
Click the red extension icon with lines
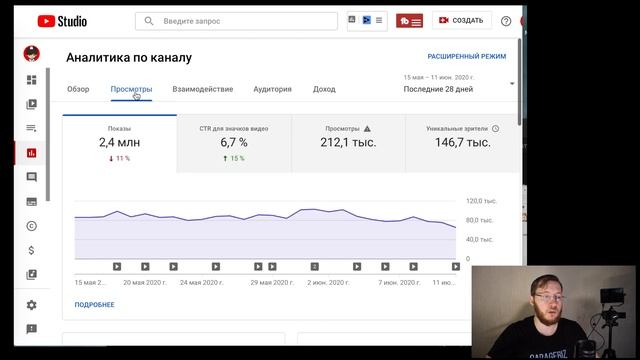point(409,21)
